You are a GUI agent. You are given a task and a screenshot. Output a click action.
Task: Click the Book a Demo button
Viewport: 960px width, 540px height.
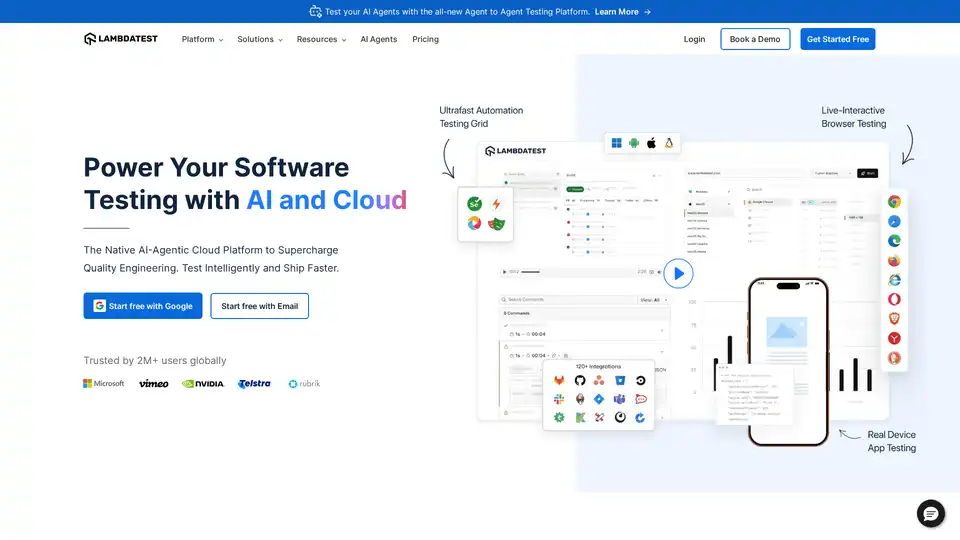click(x=755, y=39)
